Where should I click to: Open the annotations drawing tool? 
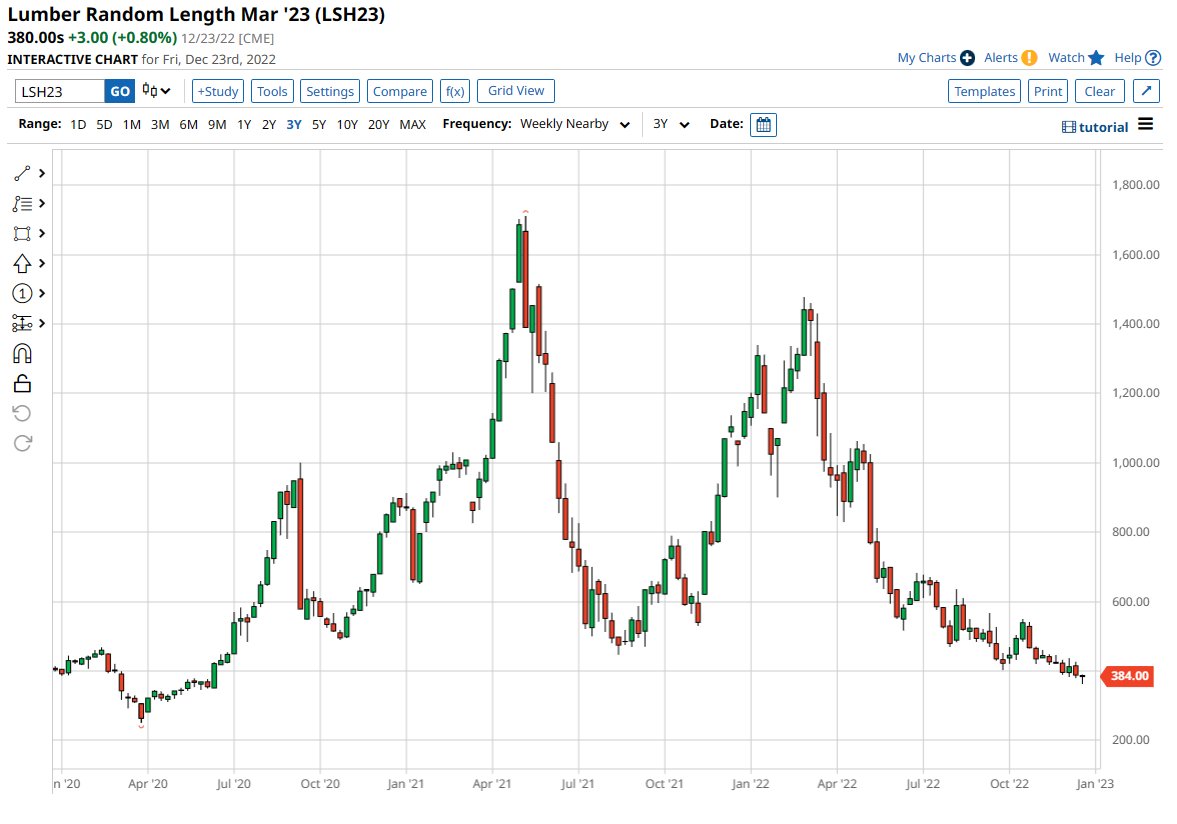(22, 203)
